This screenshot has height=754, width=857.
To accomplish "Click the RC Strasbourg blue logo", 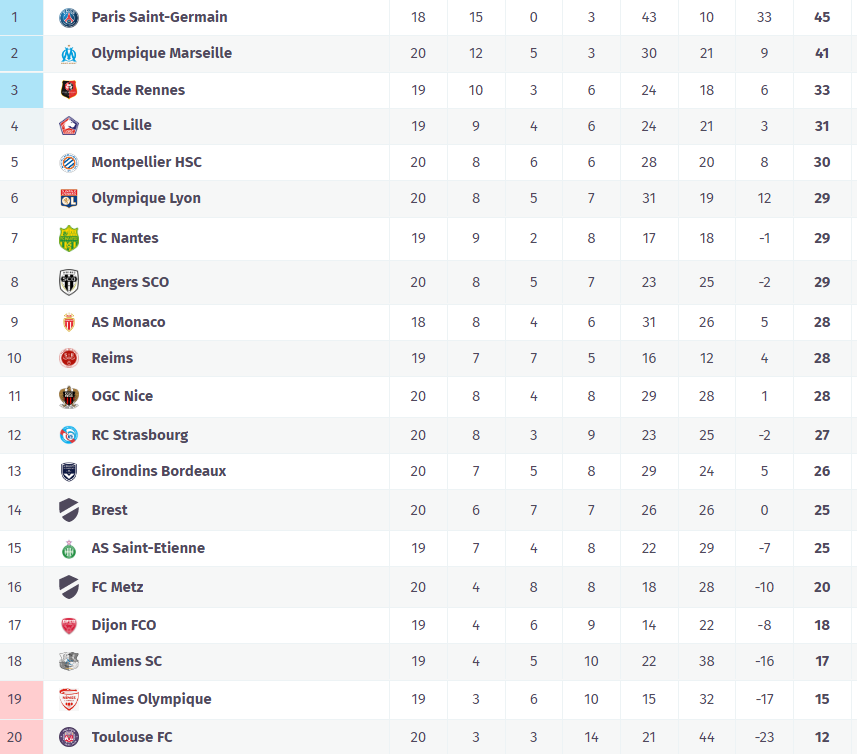I will [69, 435].
